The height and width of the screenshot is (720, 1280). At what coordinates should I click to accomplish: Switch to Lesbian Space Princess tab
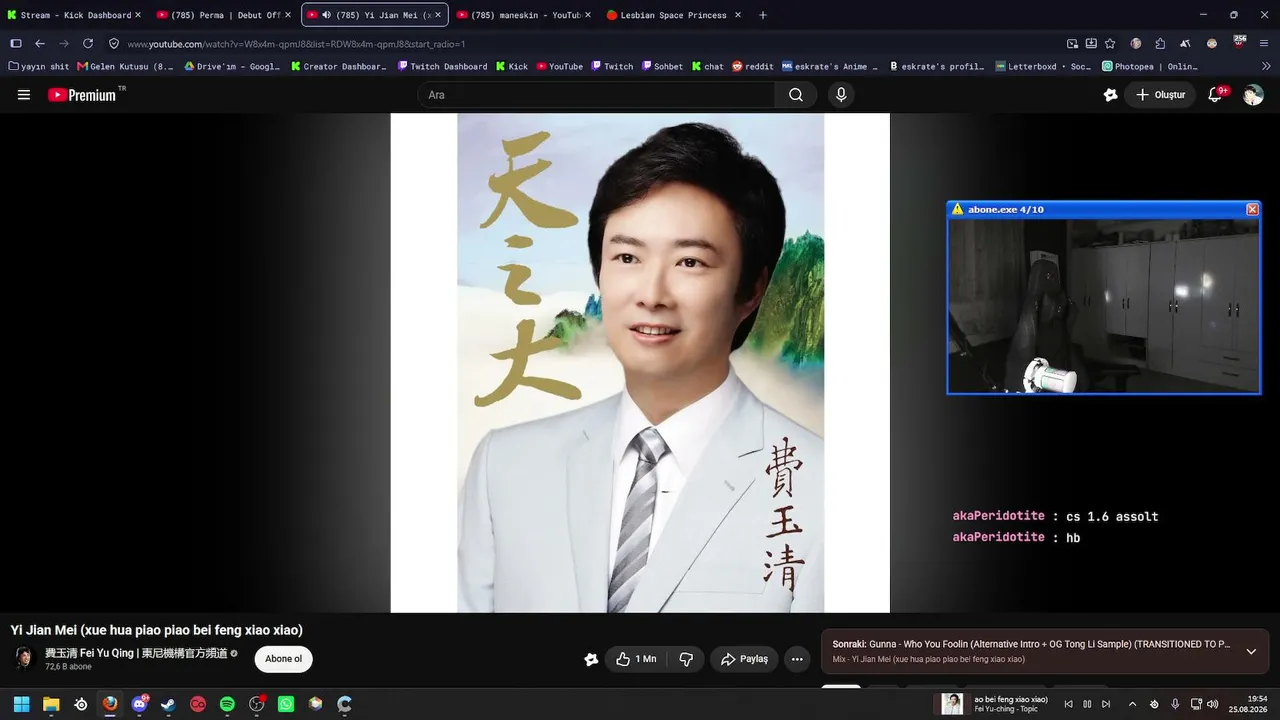(x=674, y=15)
